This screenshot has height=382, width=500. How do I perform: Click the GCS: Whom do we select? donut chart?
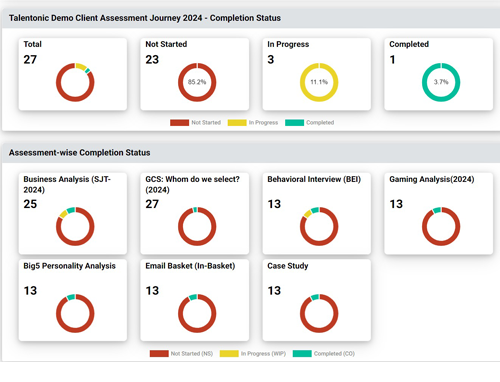click(197, 226)
